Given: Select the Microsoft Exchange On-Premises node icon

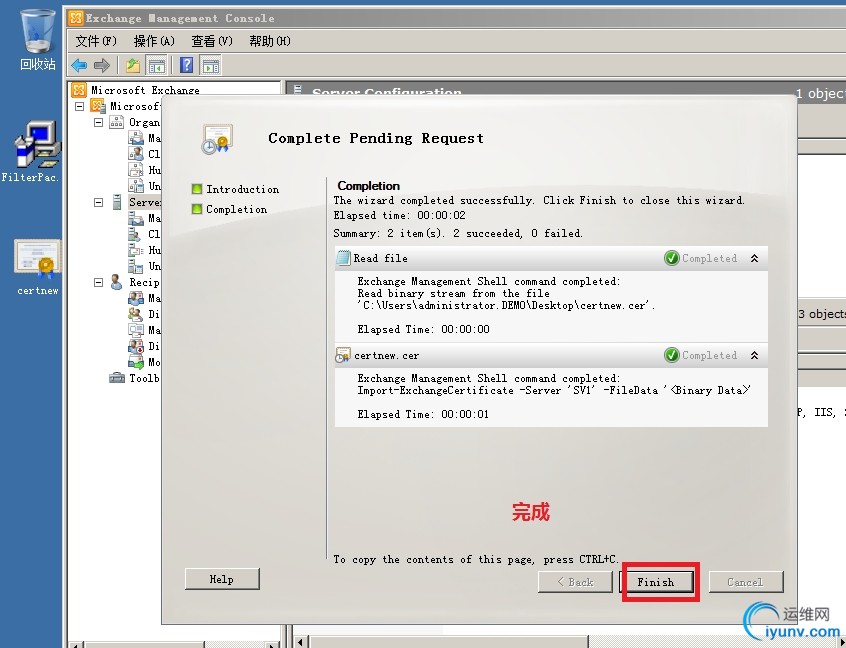Looking at the screenshot, I should tap(98, 106).
